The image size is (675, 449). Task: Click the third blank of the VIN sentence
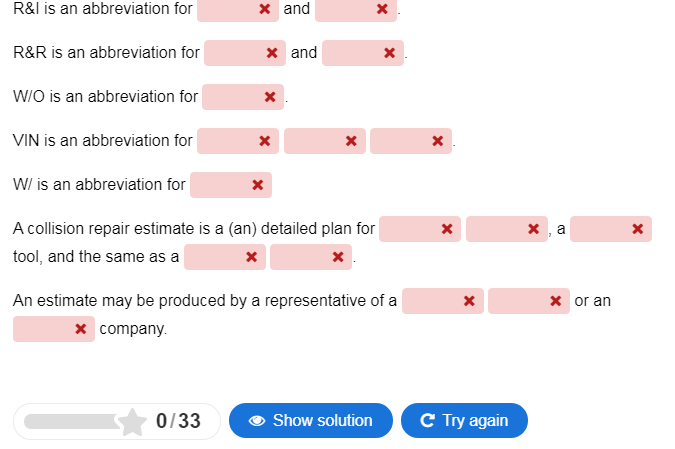tap(411, 141)
